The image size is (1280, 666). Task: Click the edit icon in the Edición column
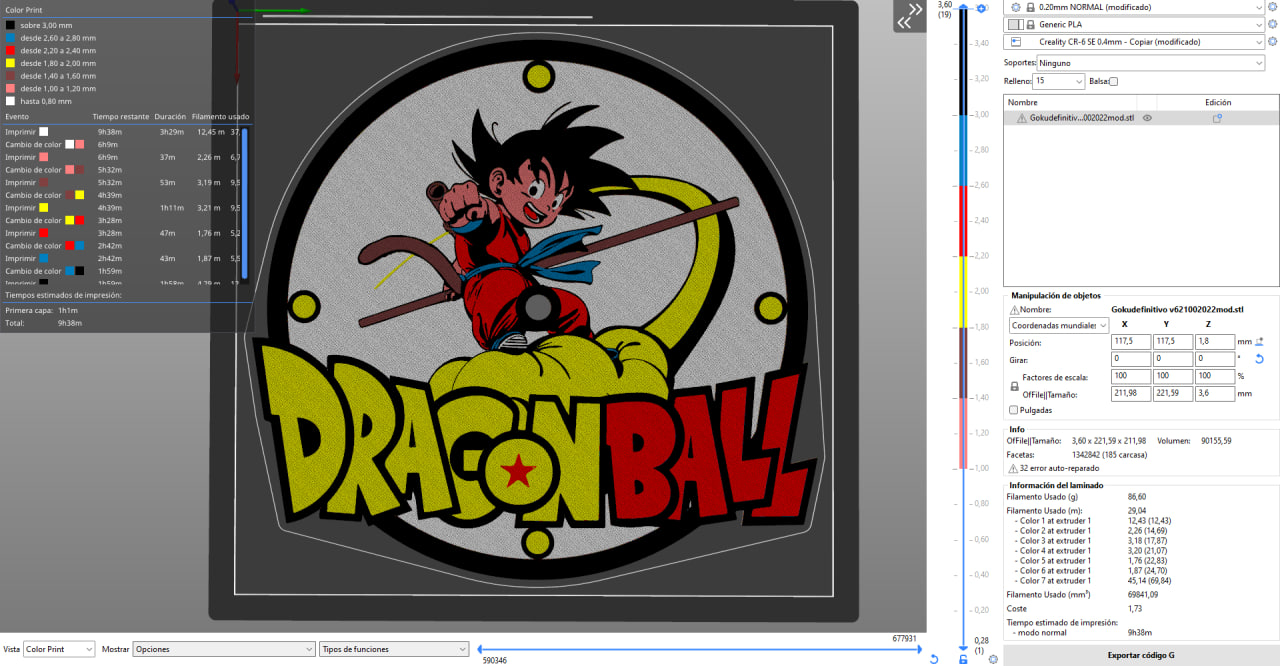(x=1218, y=118)
